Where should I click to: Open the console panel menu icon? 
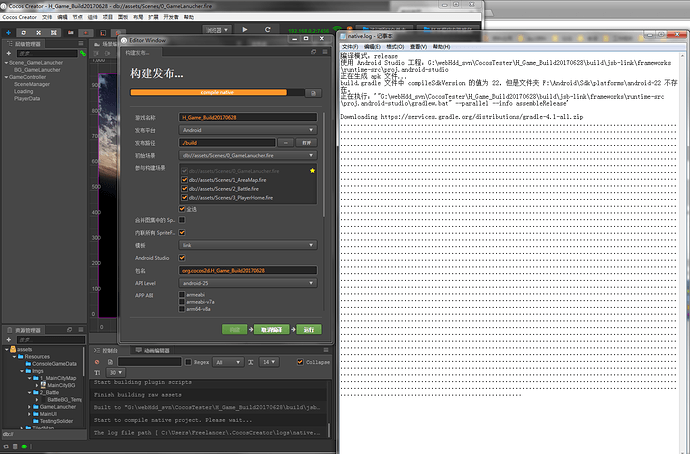(x=326, y=350)
